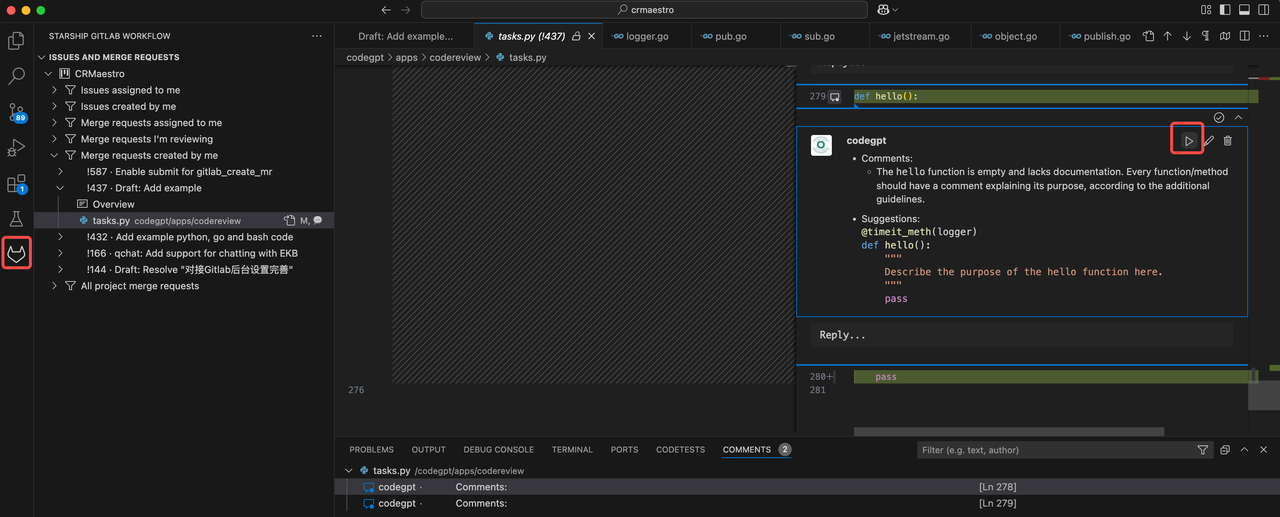Screen dimensions: 1280x517
Task: Open the Source Control view
Action: coord(17,112)
